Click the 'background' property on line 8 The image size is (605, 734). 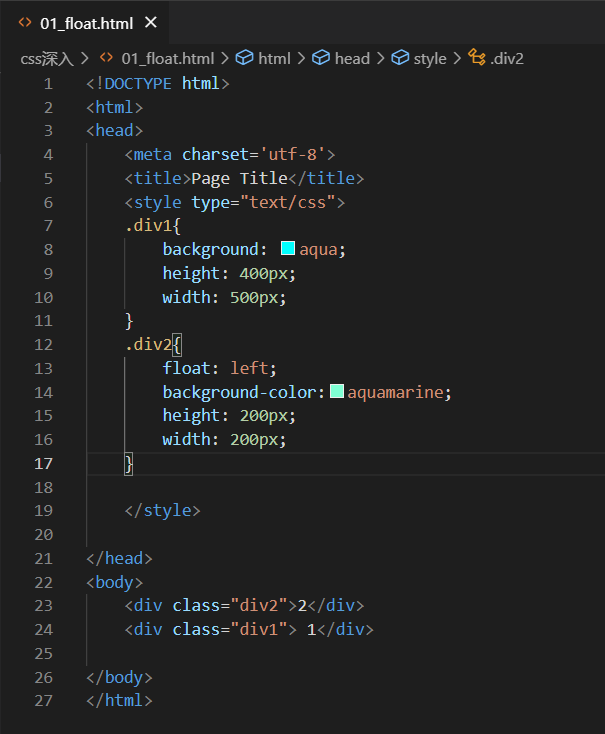pyautogui.click(x=210, y=250)
